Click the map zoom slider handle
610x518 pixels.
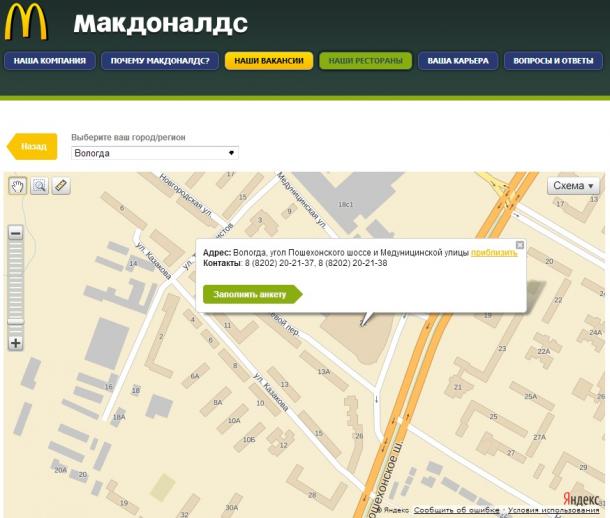pyautogui.click(x=16, y=322)
